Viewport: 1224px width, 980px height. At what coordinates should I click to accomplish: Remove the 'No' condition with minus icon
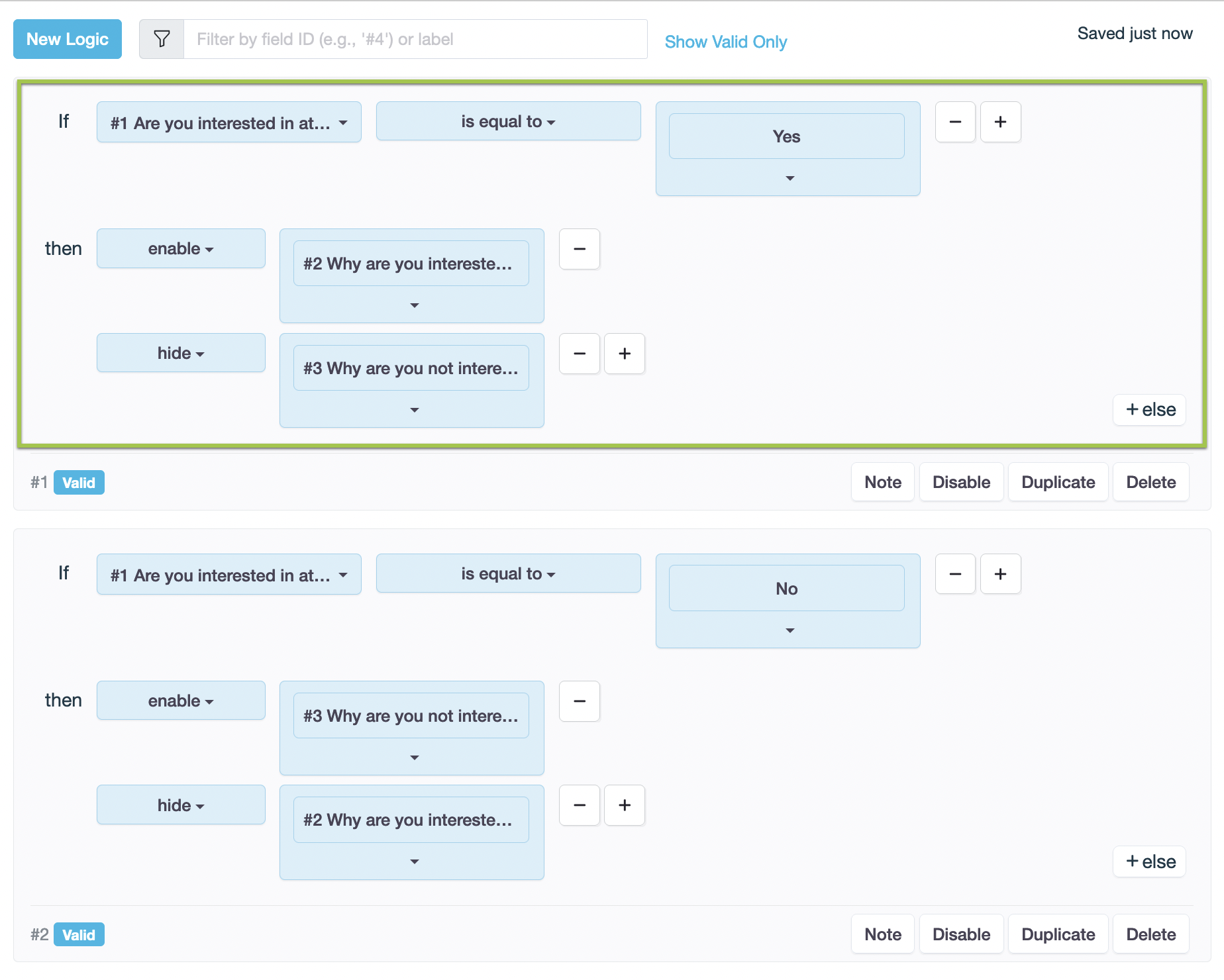tap(955, 574)
